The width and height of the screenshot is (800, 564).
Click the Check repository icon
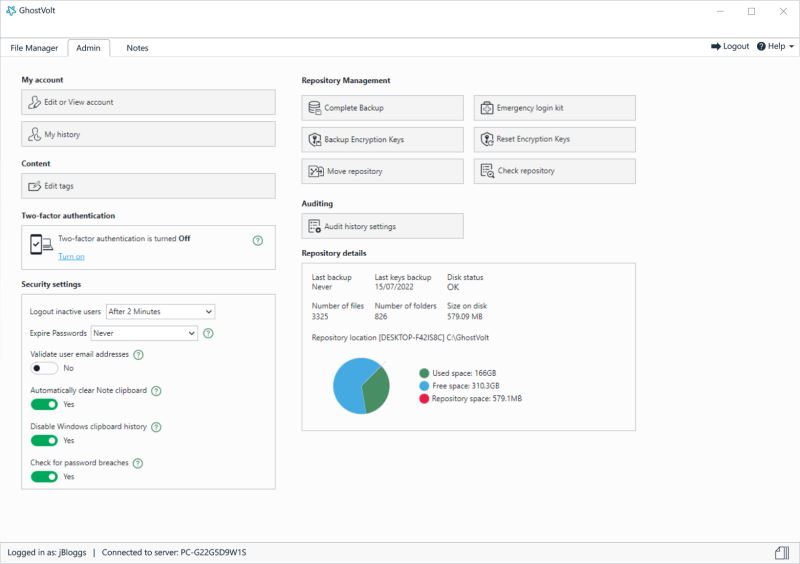coord(487,170)
